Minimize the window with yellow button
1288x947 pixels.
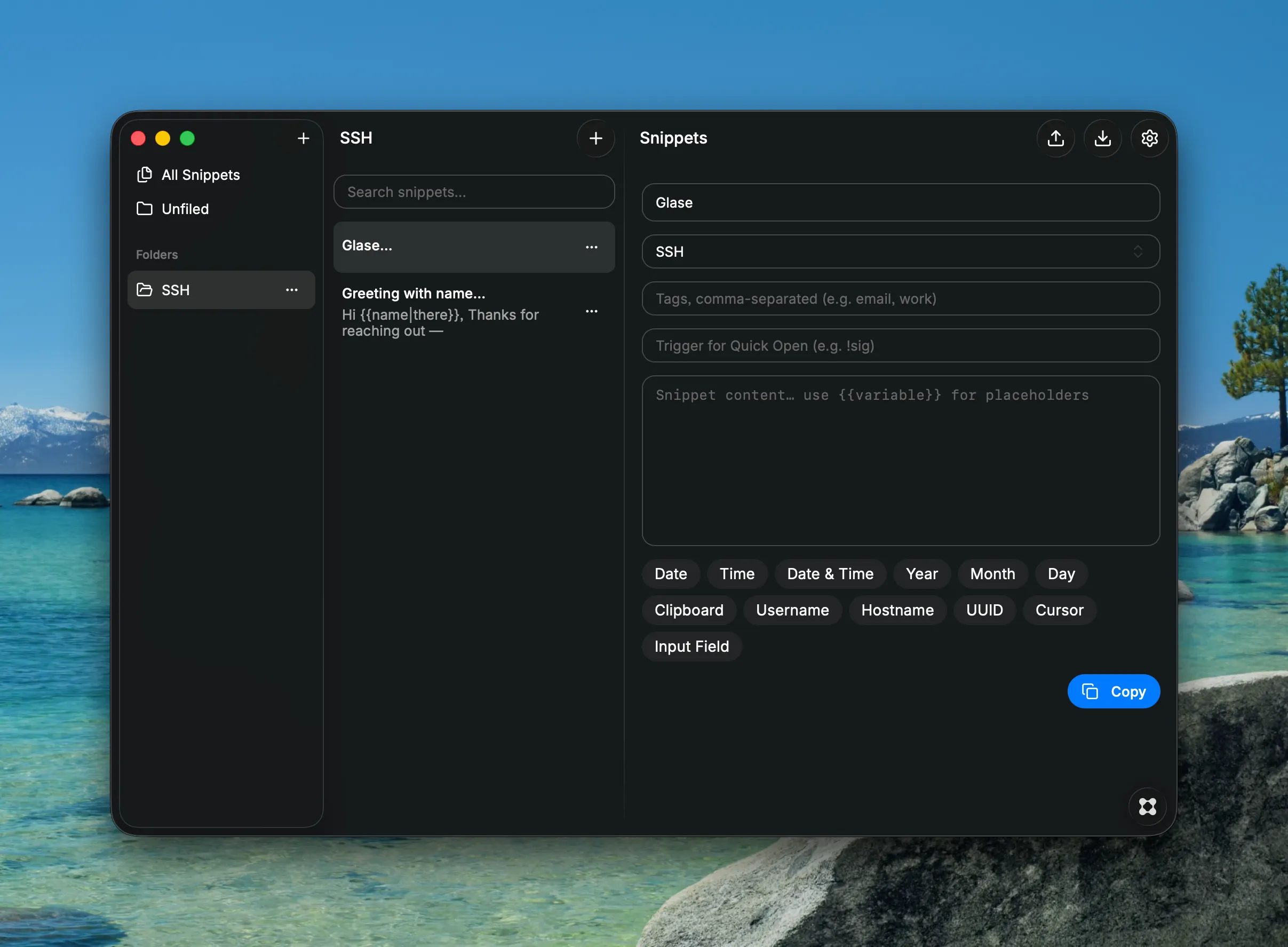click(x=163, y=138)
